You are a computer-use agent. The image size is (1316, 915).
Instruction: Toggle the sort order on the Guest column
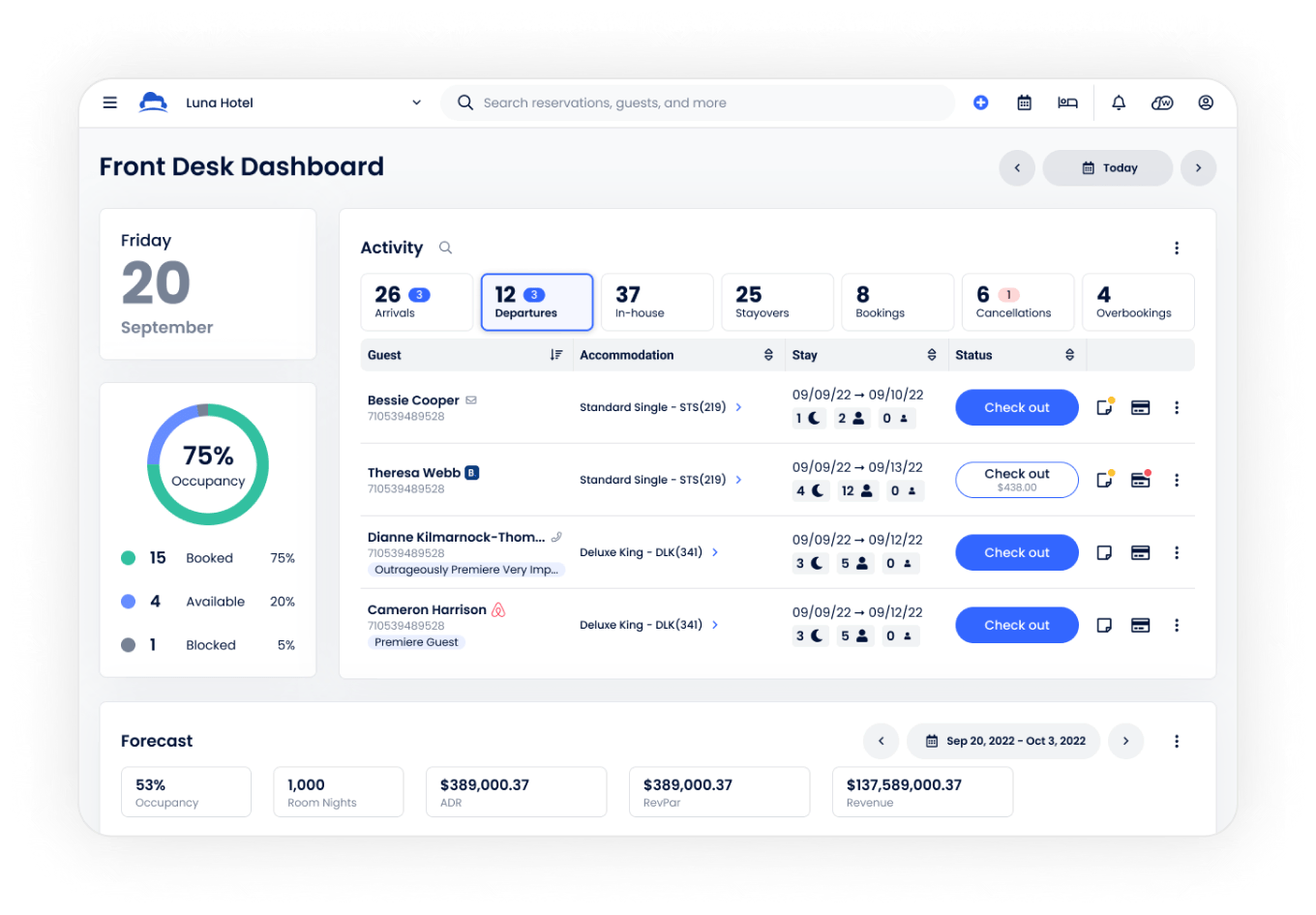coord(556,355)
